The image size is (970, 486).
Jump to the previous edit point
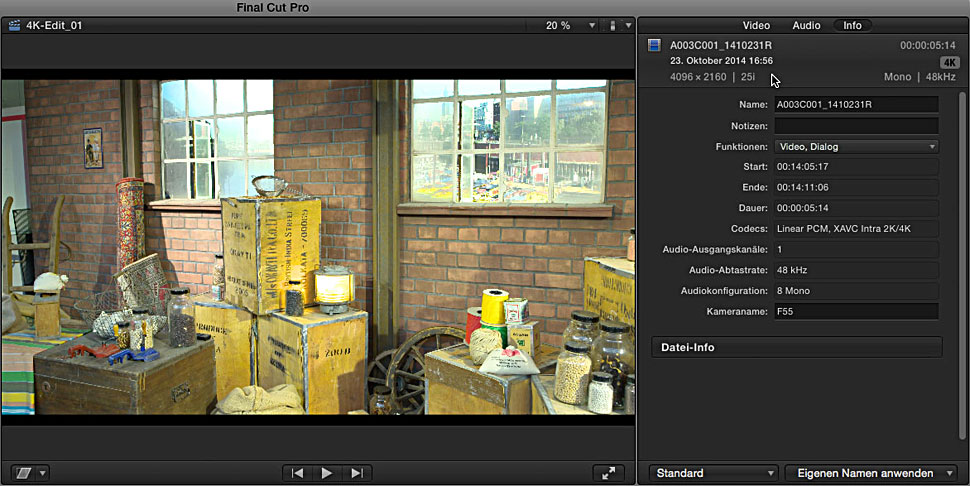click(296, 473)
